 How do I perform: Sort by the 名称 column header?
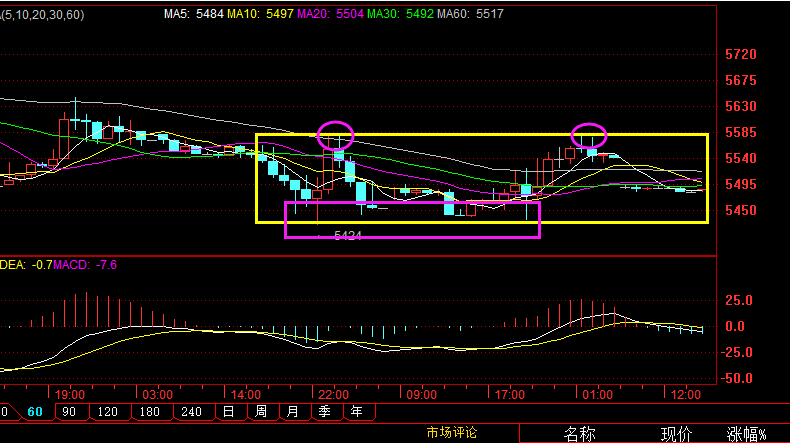coord(579,434)
